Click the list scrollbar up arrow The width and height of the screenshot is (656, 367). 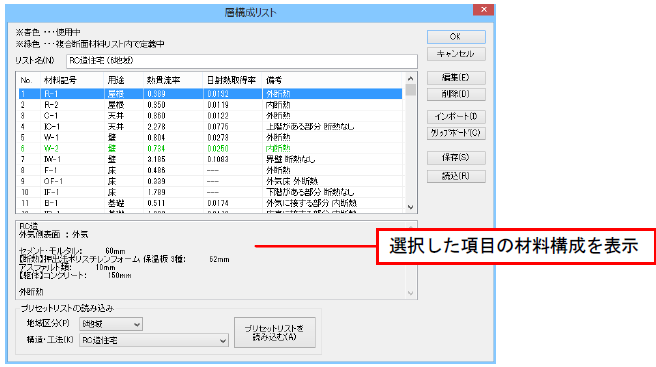click(410, 78)
